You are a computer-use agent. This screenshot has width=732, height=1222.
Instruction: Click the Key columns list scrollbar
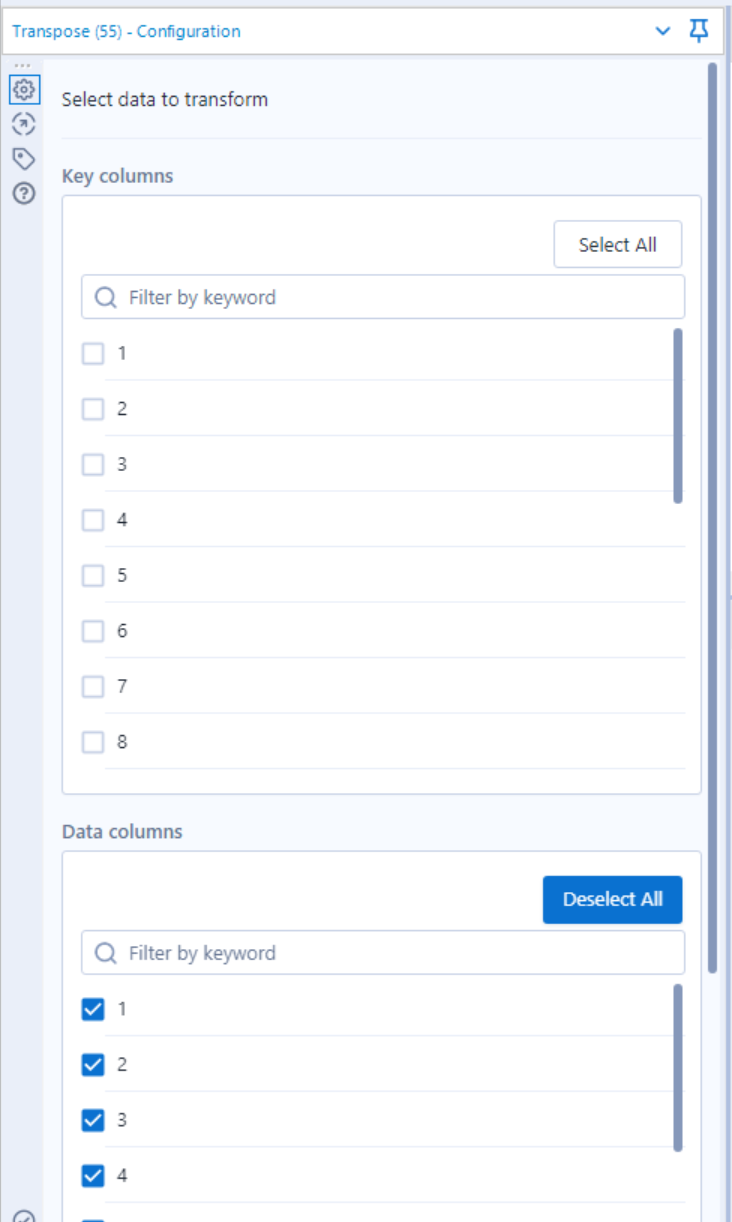click(x=678, y=416)
